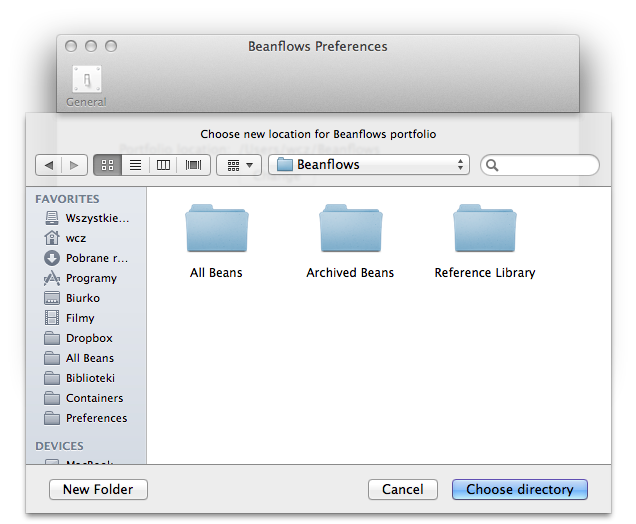Open Dropbox in the sidebar

coord(86,338)
